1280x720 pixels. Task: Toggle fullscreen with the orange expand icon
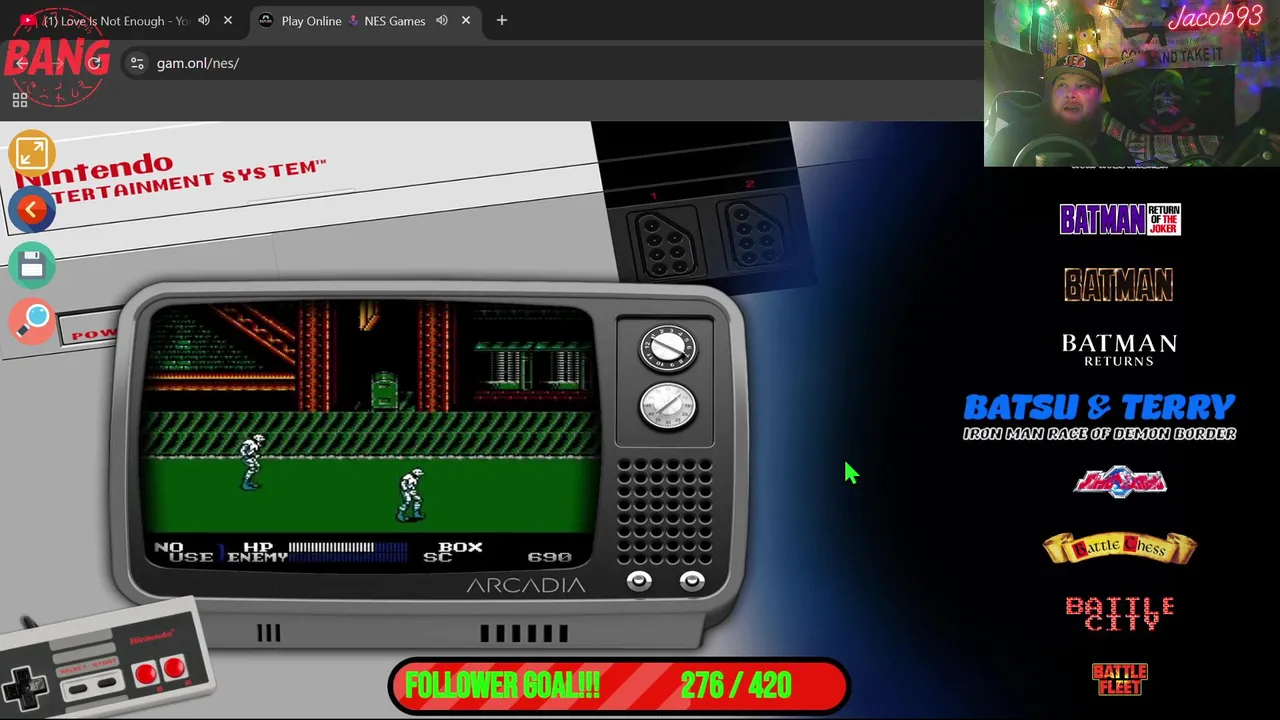[x=31, y=153]
